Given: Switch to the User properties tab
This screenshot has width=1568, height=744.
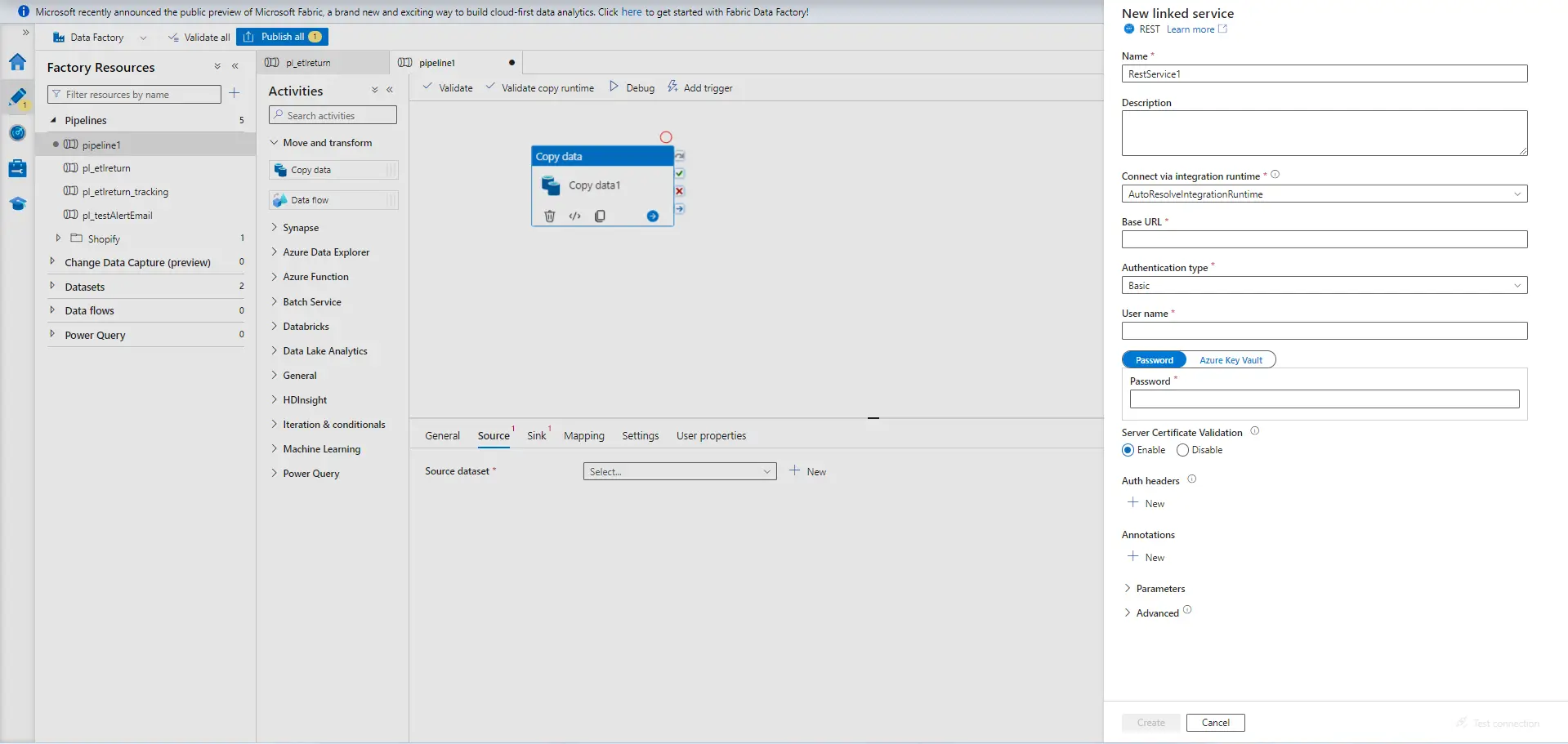Looking at the screenshot, I should (712, 436).
